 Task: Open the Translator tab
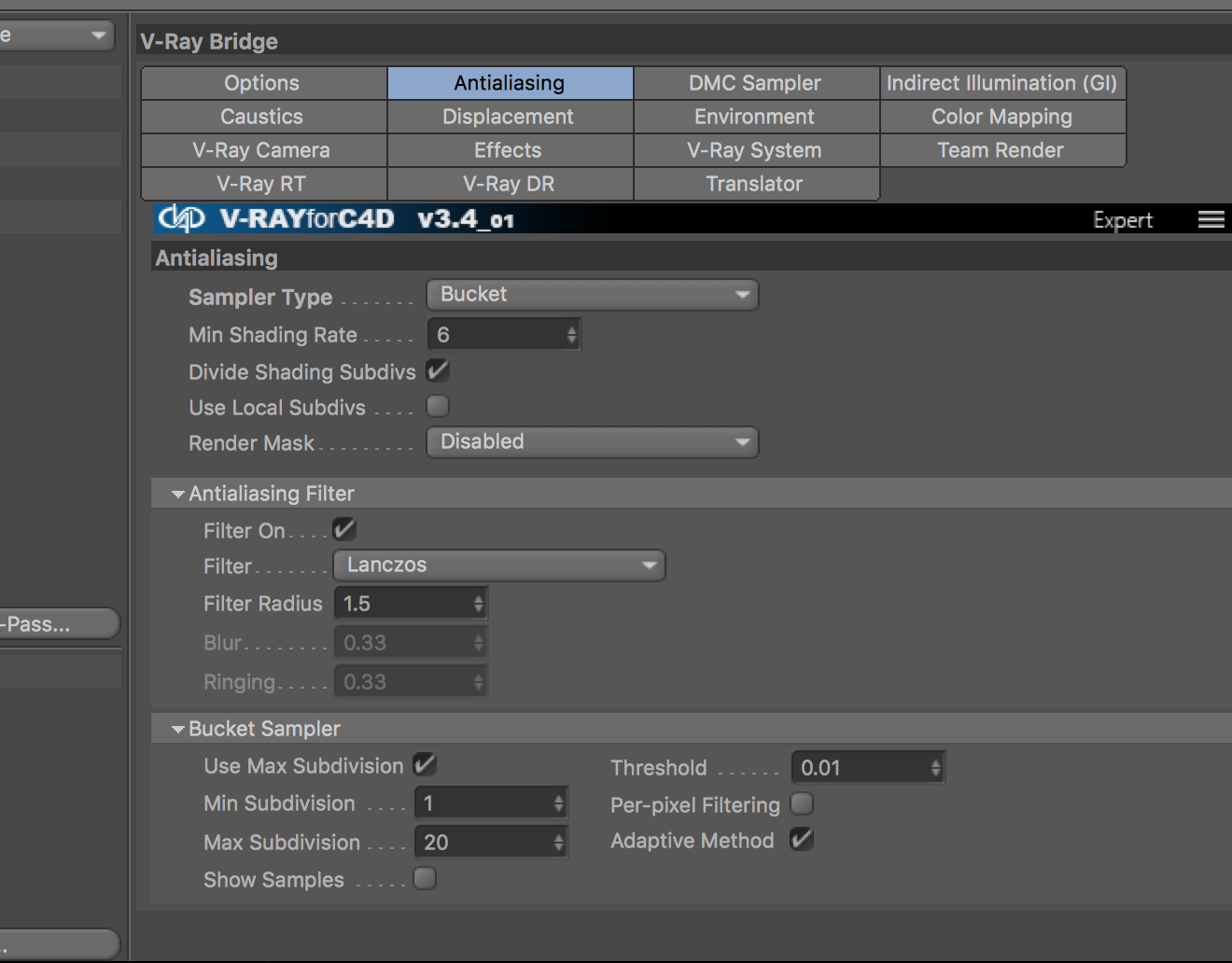(x=756, y=184)
